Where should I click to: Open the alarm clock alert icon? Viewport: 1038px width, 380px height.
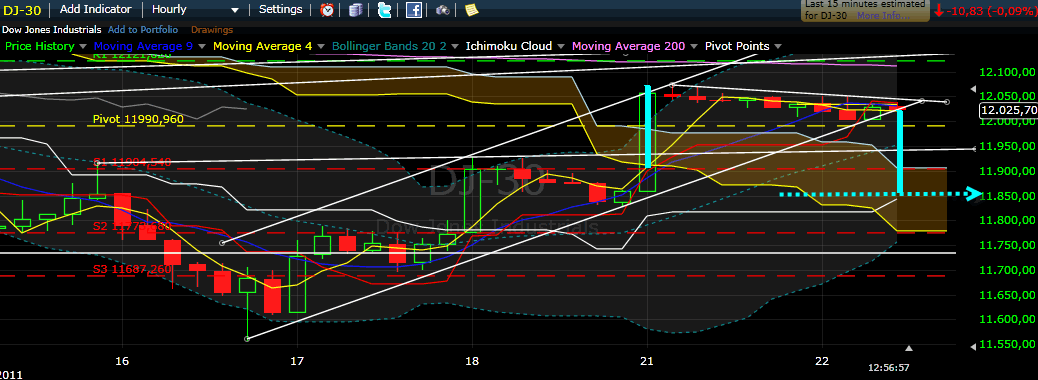[x=327, y=10]
